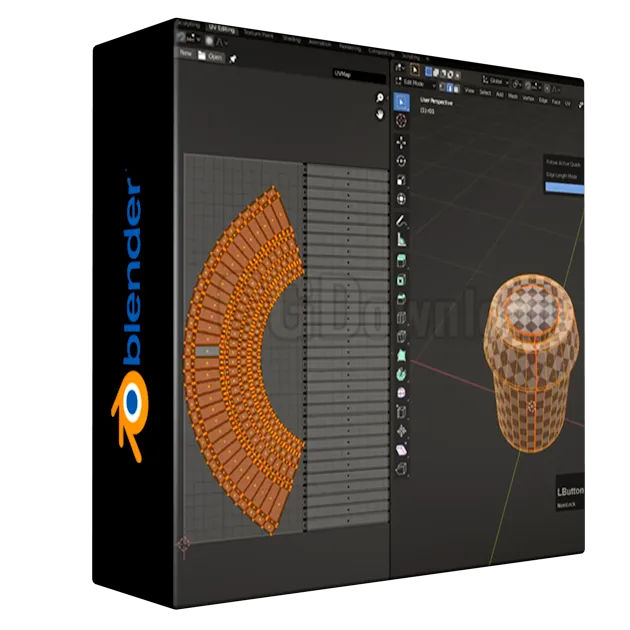
Task: Pin the image with the pin icon
Action: pyautogui.click(x=233, y=59)
